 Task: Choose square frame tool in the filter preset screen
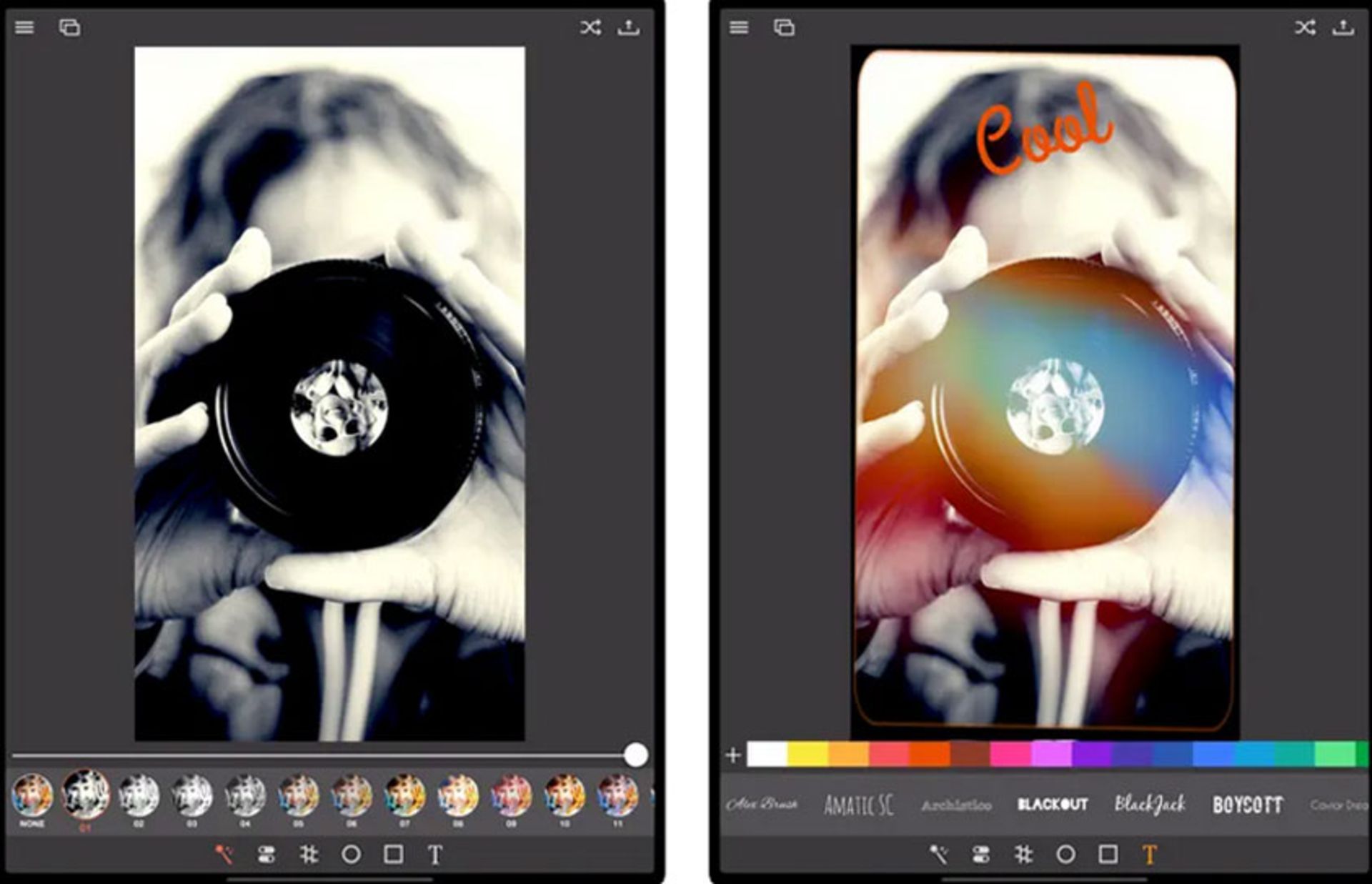click(x=393, y=854)
